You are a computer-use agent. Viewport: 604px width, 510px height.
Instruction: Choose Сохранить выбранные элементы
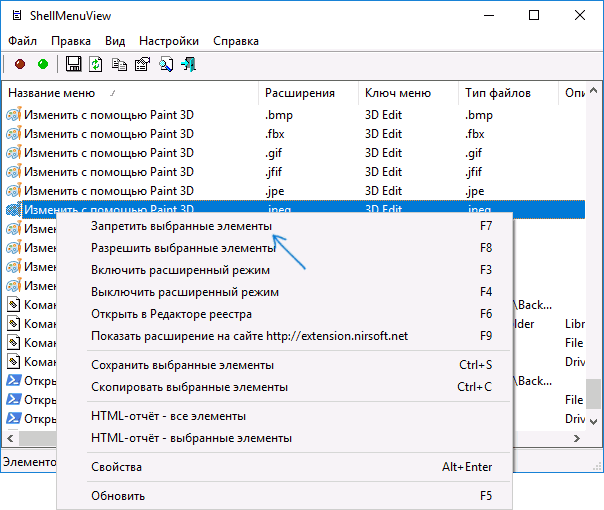[284, 365]
